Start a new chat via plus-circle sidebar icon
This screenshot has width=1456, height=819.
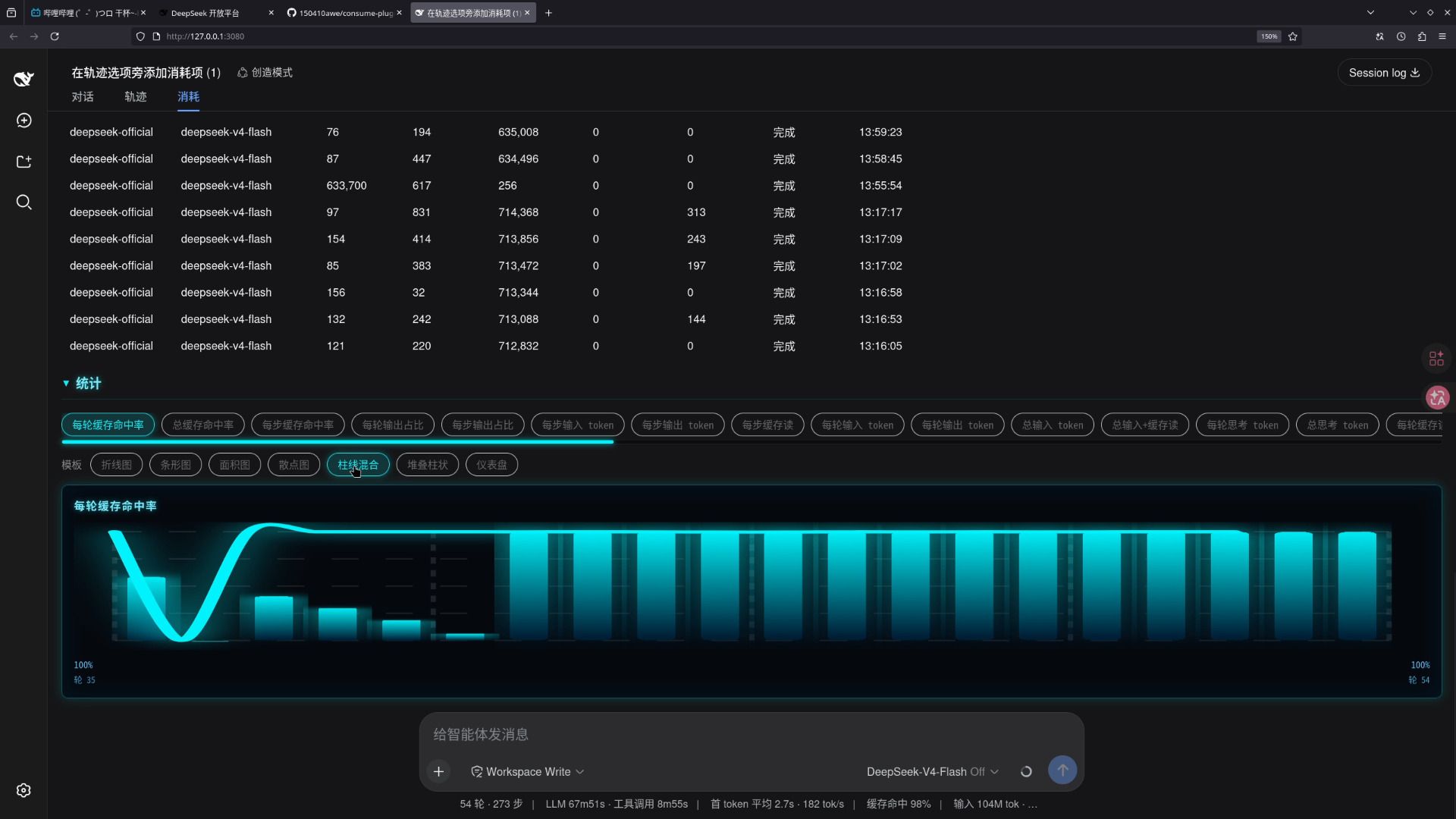click(x=24, y=121)
